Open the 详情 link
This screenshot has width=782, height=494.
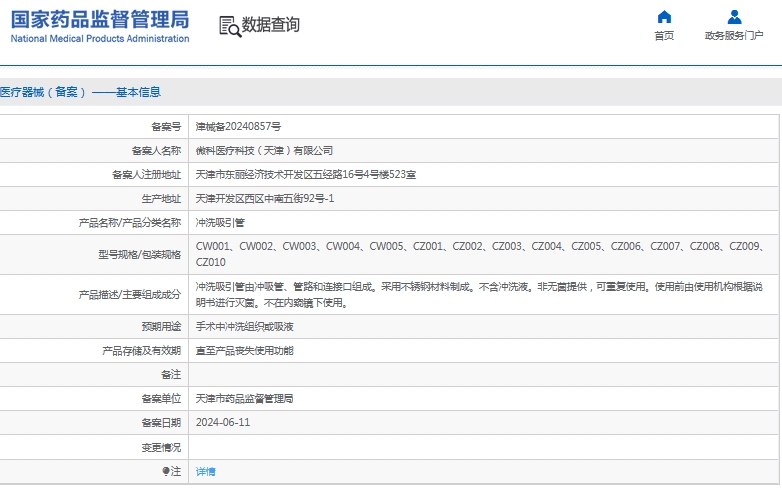click(205, 472)
